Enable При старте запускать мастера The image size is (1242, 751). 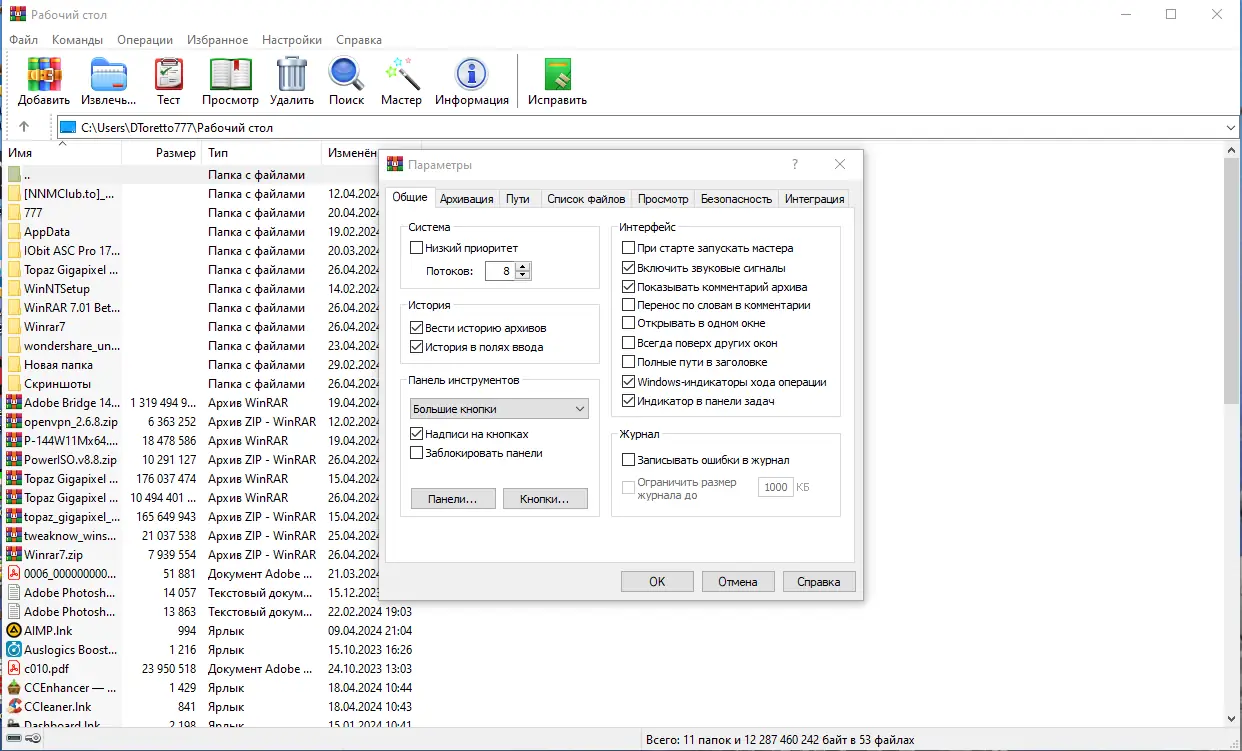pyautogui.click(x=628, y=248)
